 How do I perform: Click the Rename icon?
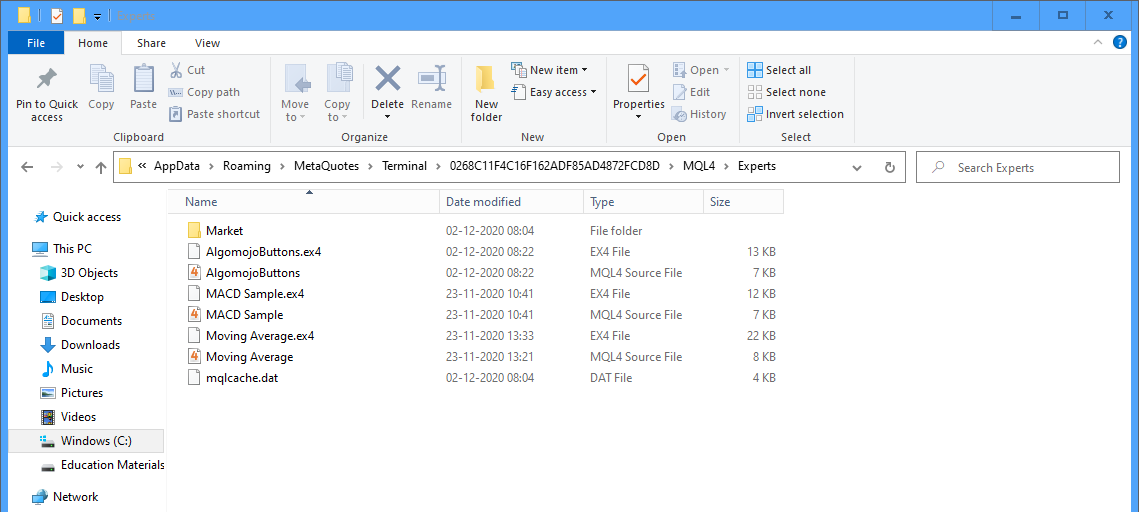(x=431, y=78)
